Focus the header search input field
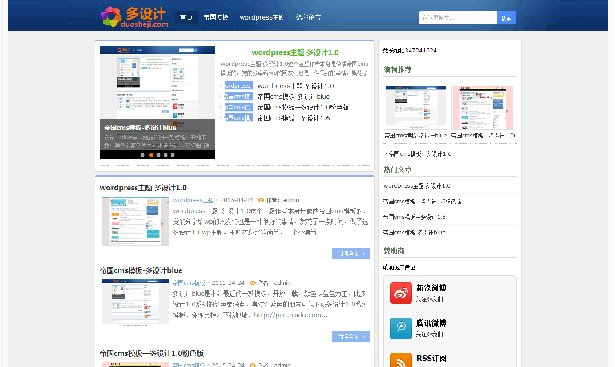The width and height of the screenshot is (615, 367). point(458,18)
